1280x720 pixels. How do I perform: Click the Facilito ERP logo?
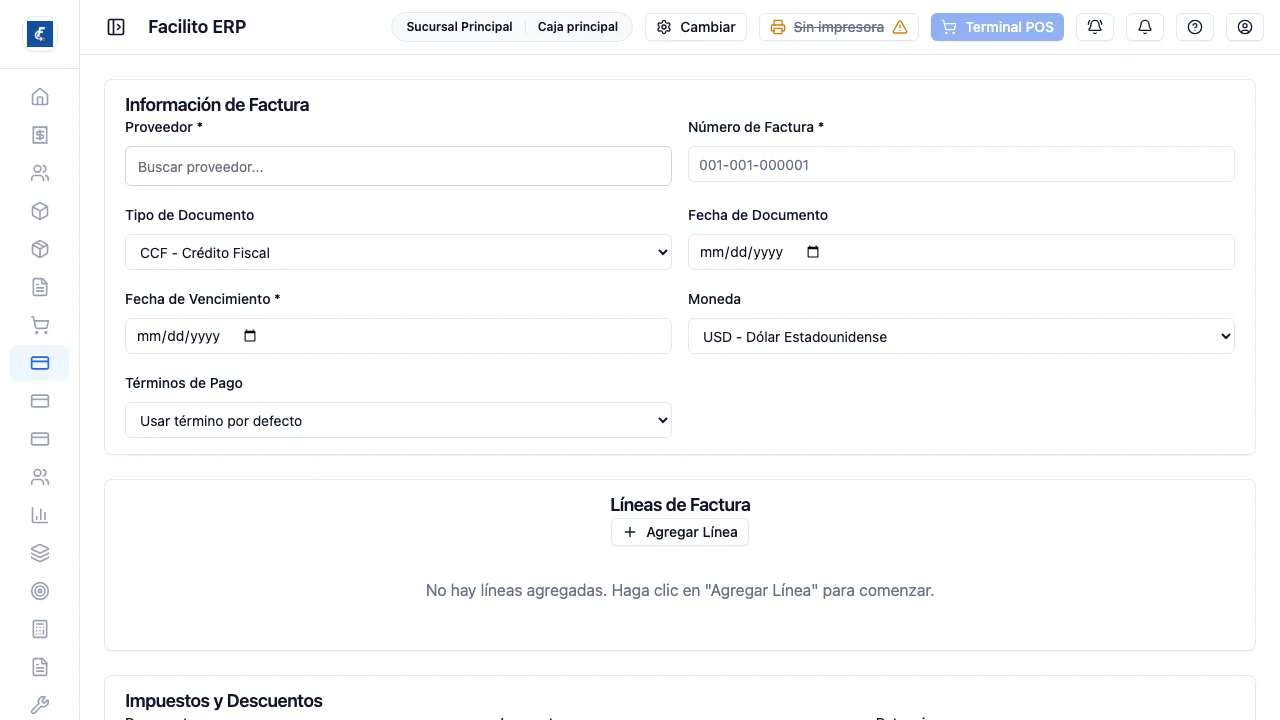click(x=40, y=34)
